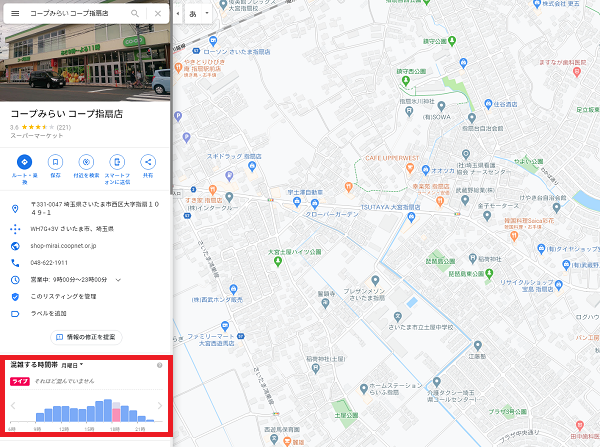The height and width of the screenshot is (447, 601).
Task: Open the hamburger menu in search box
Action: [x=15, y=13]
